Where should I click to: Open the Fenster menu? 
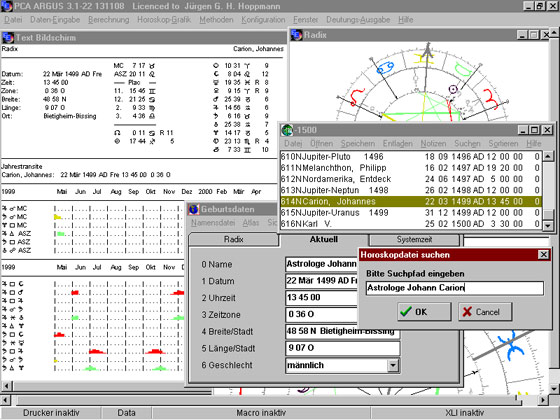tap(306, 20)
